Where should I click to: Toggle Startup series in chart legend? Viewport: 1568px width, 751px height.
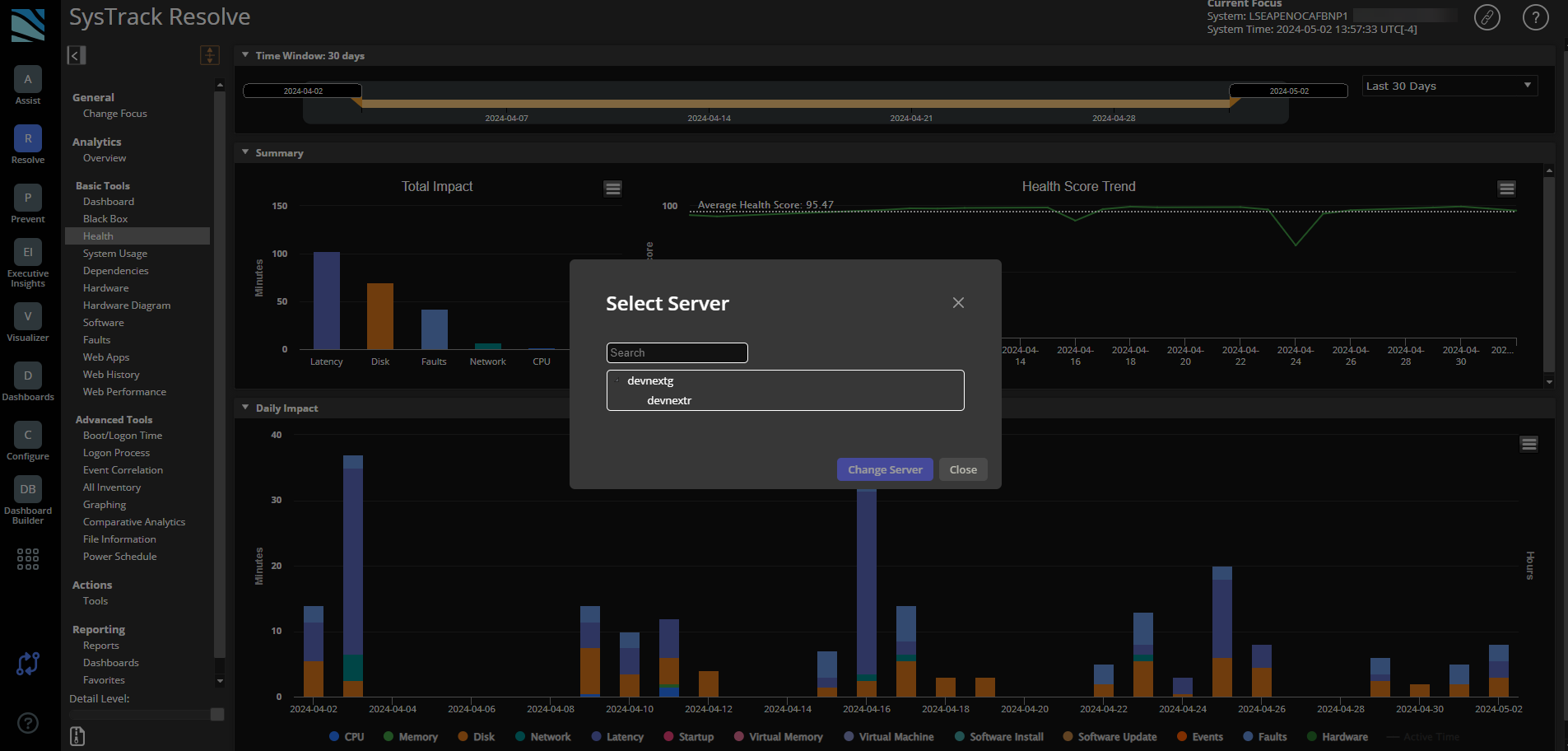click(689, 737)
